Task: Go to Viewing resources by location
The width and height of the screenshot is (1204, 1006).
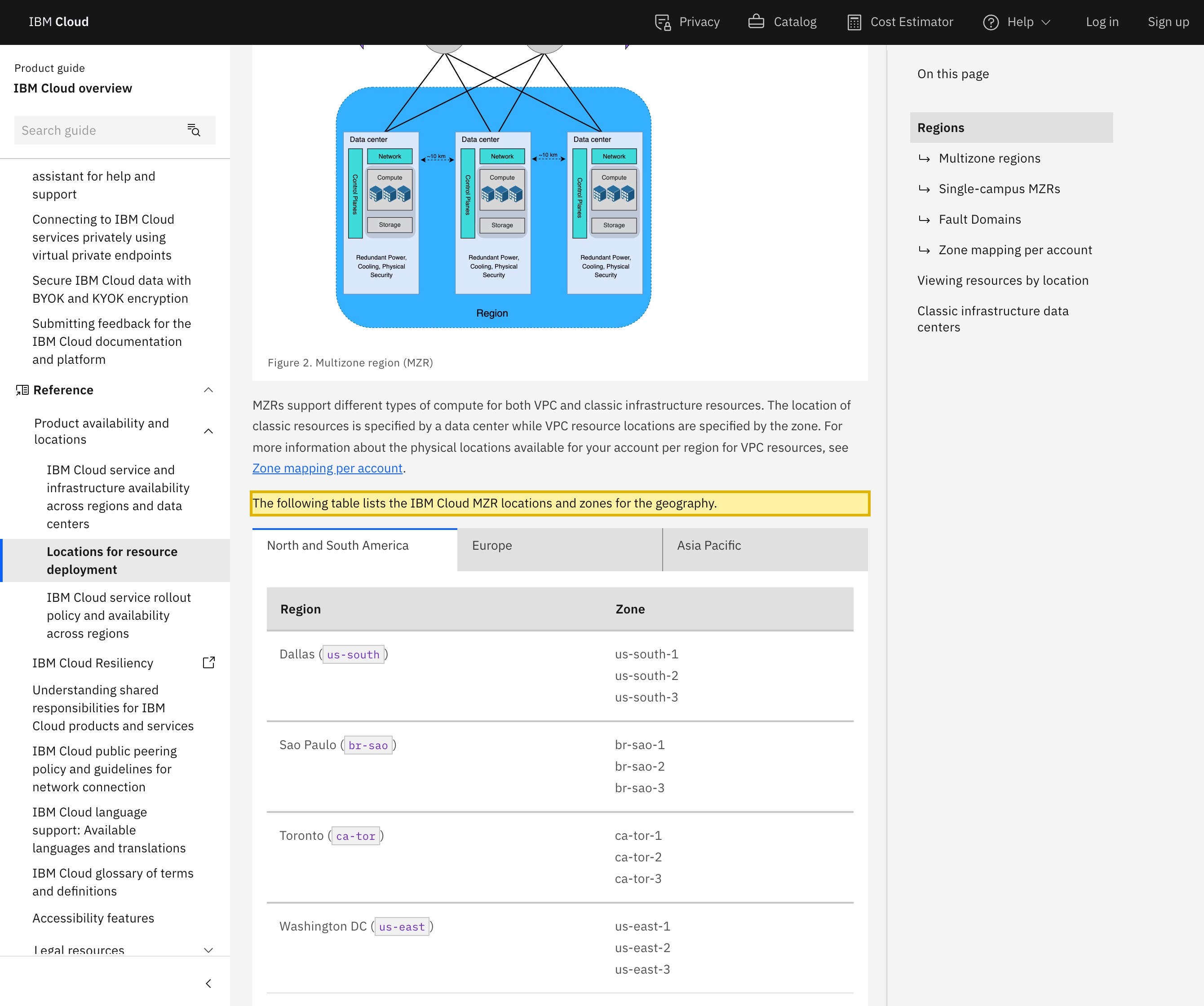Action: pos(1003,280)
